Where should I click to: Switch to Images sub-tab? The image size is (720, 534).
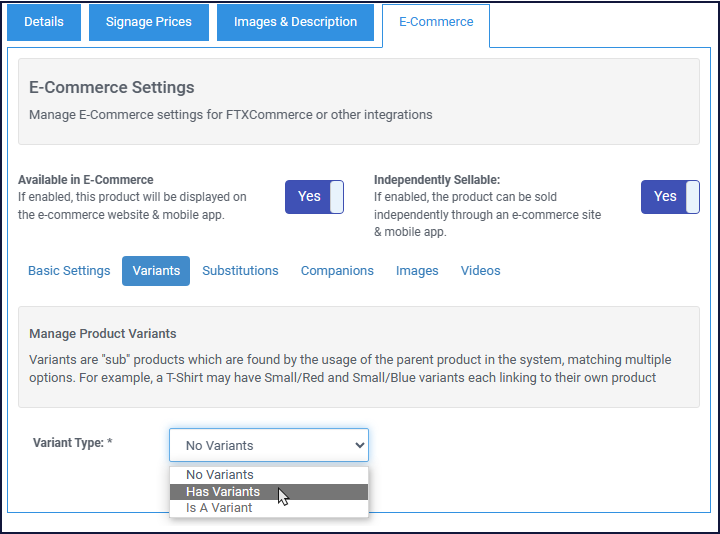[417, 271]
